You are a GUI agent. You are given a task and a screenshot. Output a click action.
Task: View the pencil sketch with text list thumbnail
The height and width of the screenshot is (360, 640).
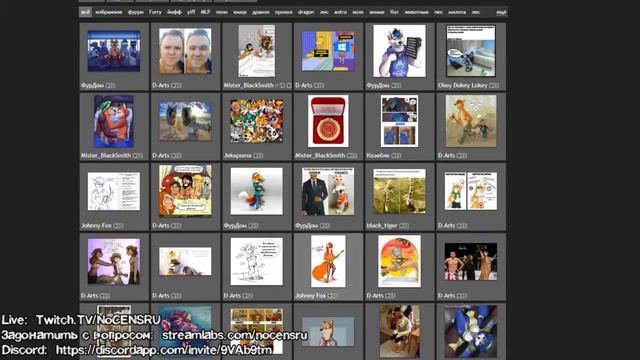[114, 191]
